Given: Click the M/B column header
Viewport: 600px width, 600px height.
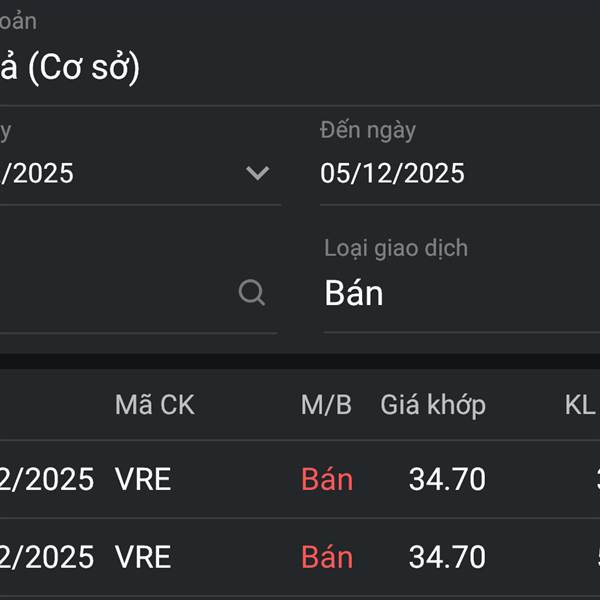Looking at the screenshot, I should [326, 405].
